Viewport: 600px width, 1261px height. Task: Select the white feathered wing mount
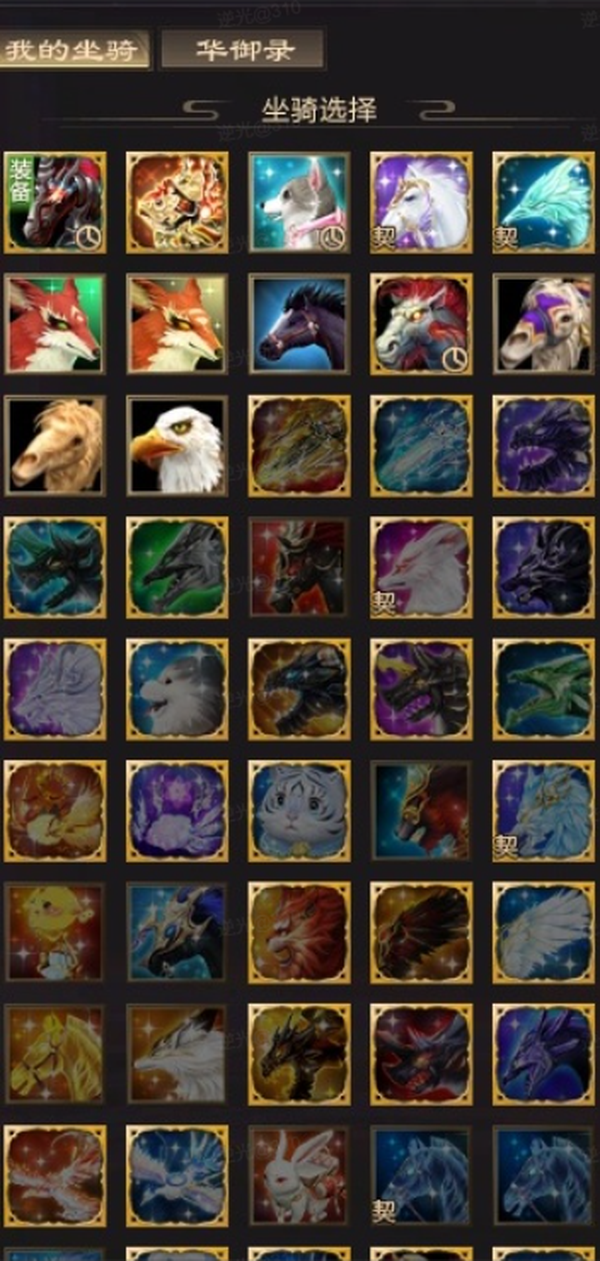[543, 933]
